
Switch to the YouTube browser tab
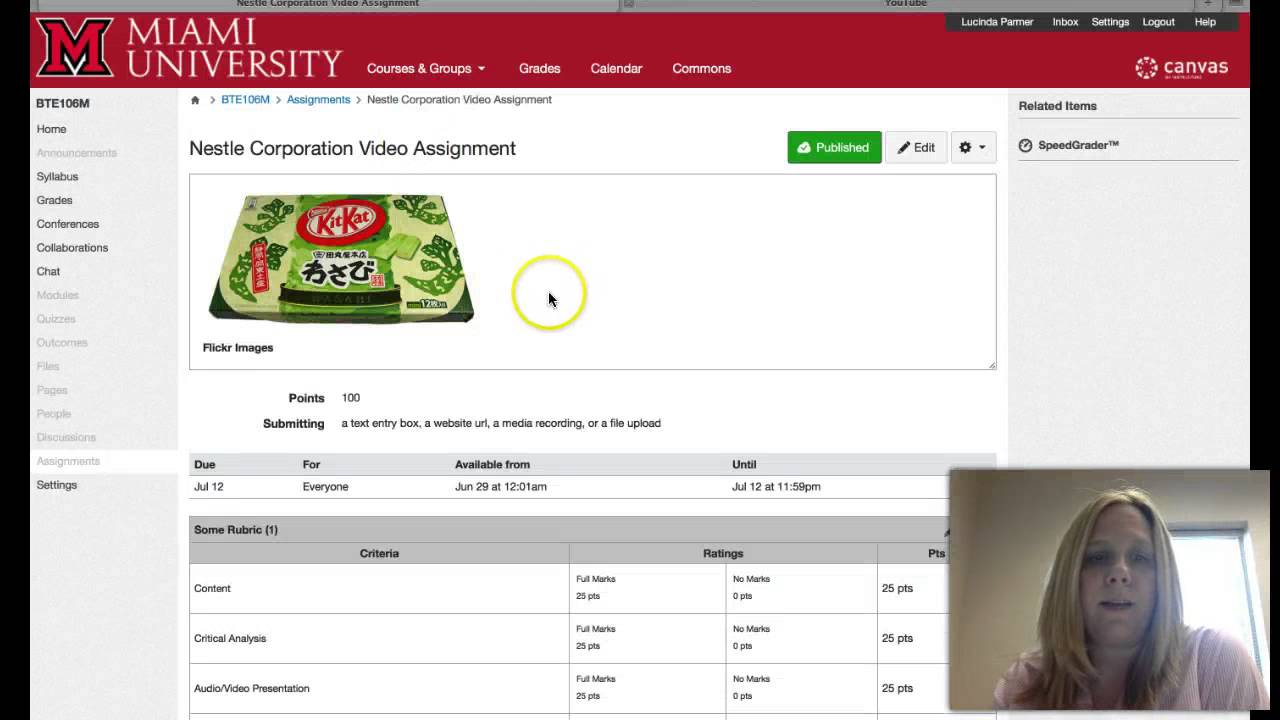[x=906, y=4]
